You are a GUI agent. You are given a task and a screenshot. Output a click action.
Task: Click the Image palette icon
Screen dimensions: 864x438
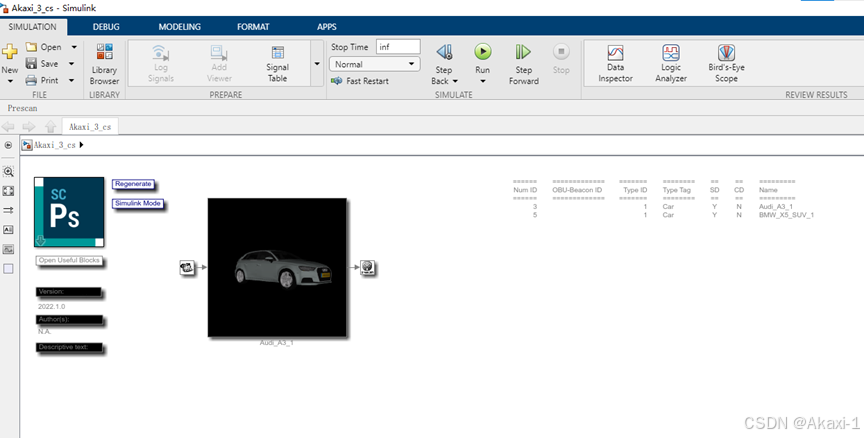[x=8, y=249]
